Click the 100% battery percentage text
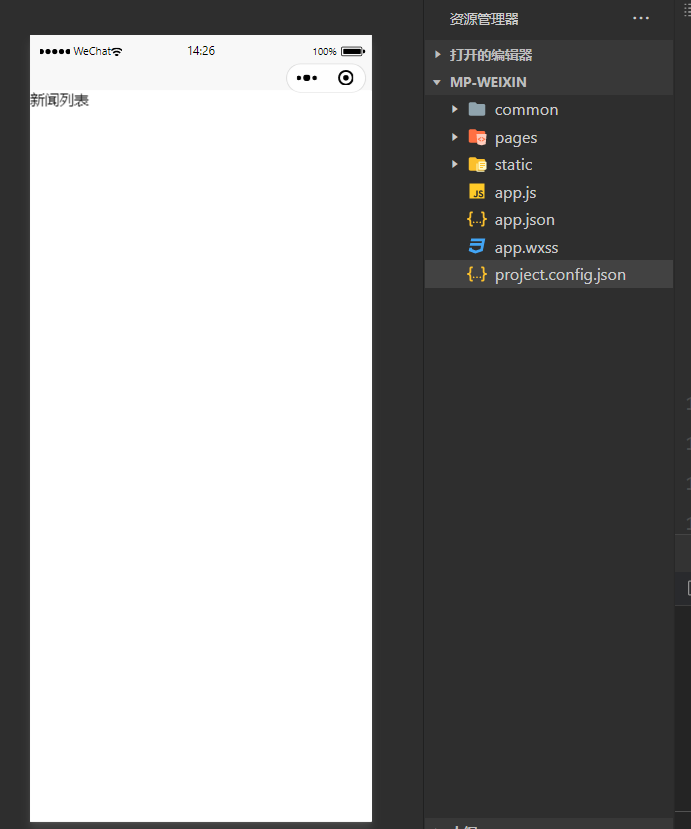The height and width of the screenshot is (829, 691). [x=325, y=51]
